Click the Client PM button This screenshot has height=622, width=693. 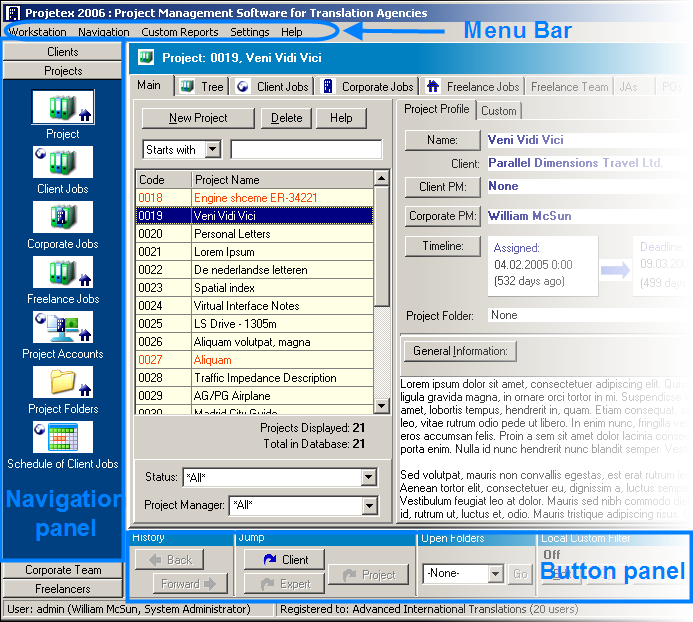(442, 187)
